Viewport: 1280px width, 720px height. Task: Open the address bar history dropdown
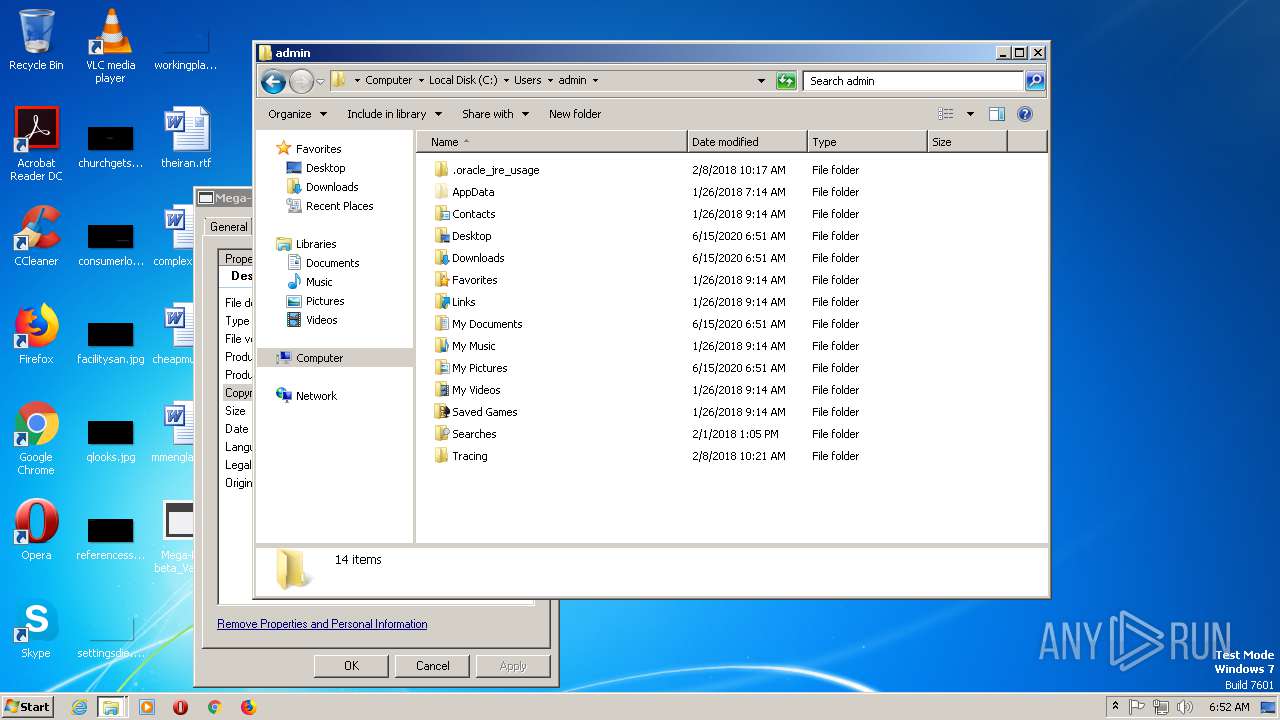point(761,81)
